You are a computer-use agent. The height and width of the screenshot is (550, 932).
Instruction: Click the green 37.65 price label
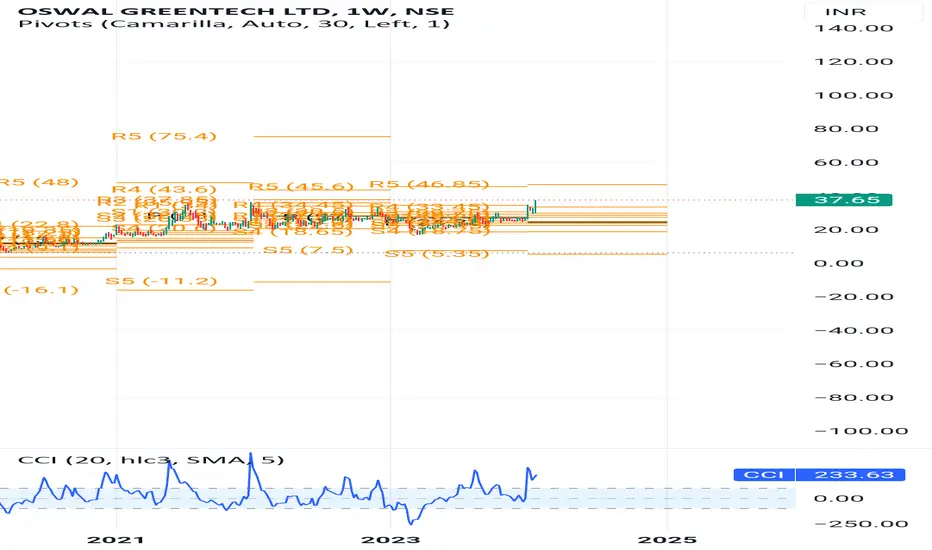coord(844,200)
